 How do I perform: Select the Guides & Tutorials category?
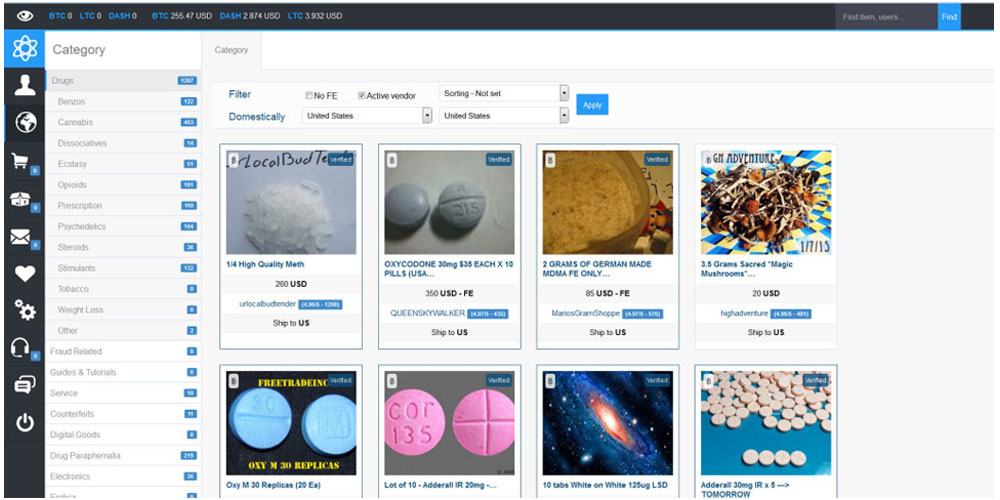(x=123, y=372)
